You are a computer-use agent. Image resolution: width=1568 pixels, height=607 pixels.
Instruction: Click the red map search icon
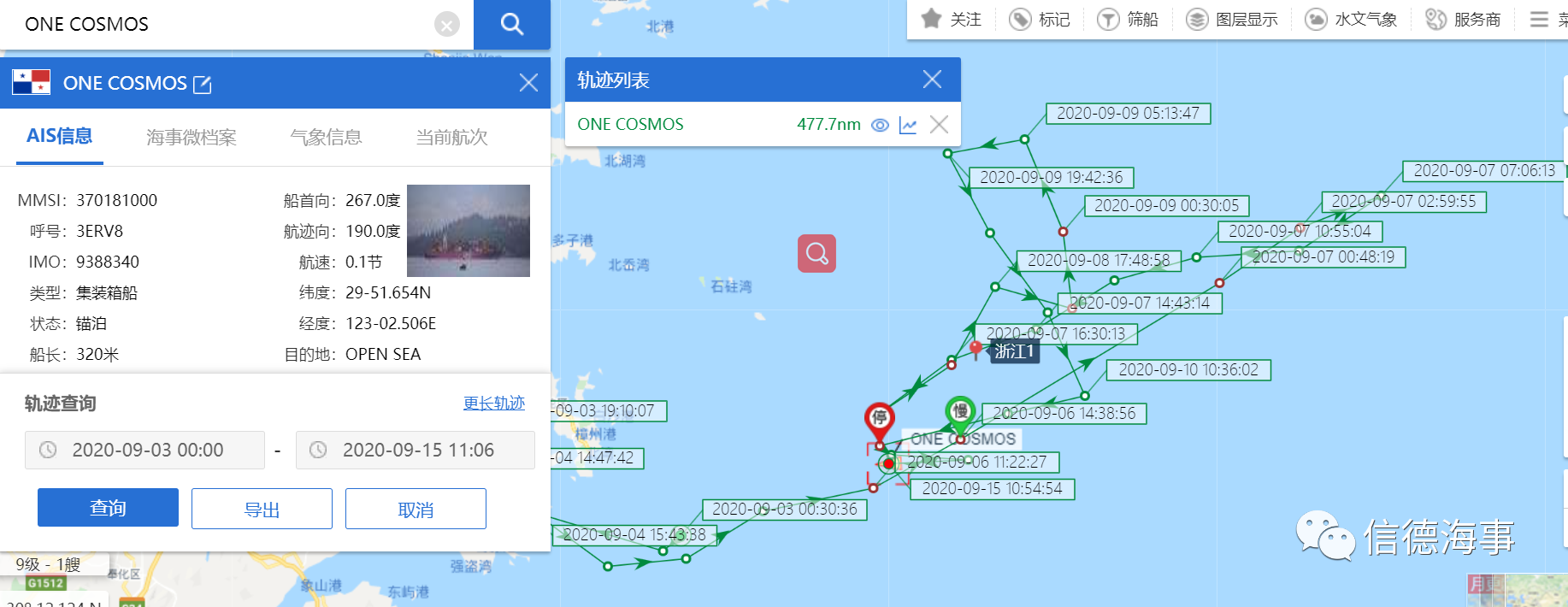pos(816,254)
